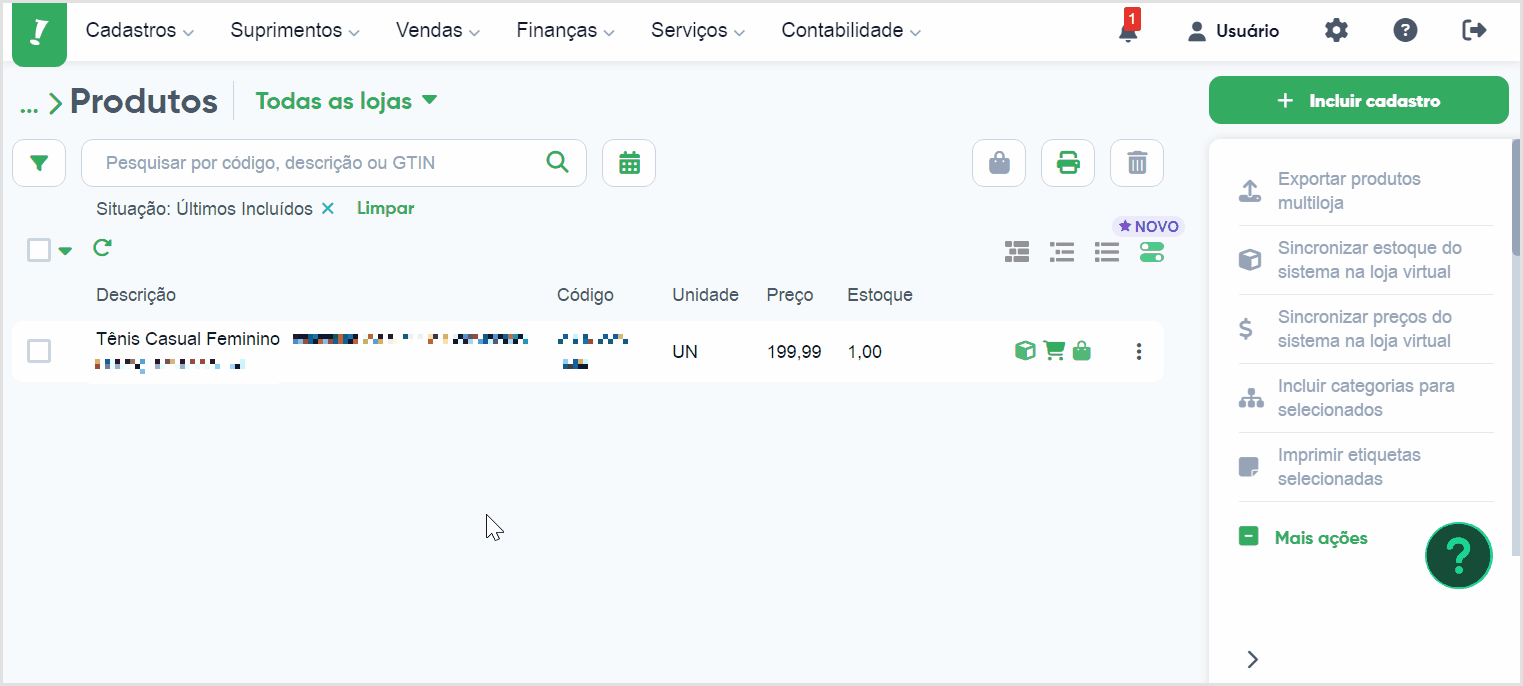The height and width of the screenshot is (686, 1523).
Task: Click the shopping cart icon in product row
Action: [x=1054, y=351]
